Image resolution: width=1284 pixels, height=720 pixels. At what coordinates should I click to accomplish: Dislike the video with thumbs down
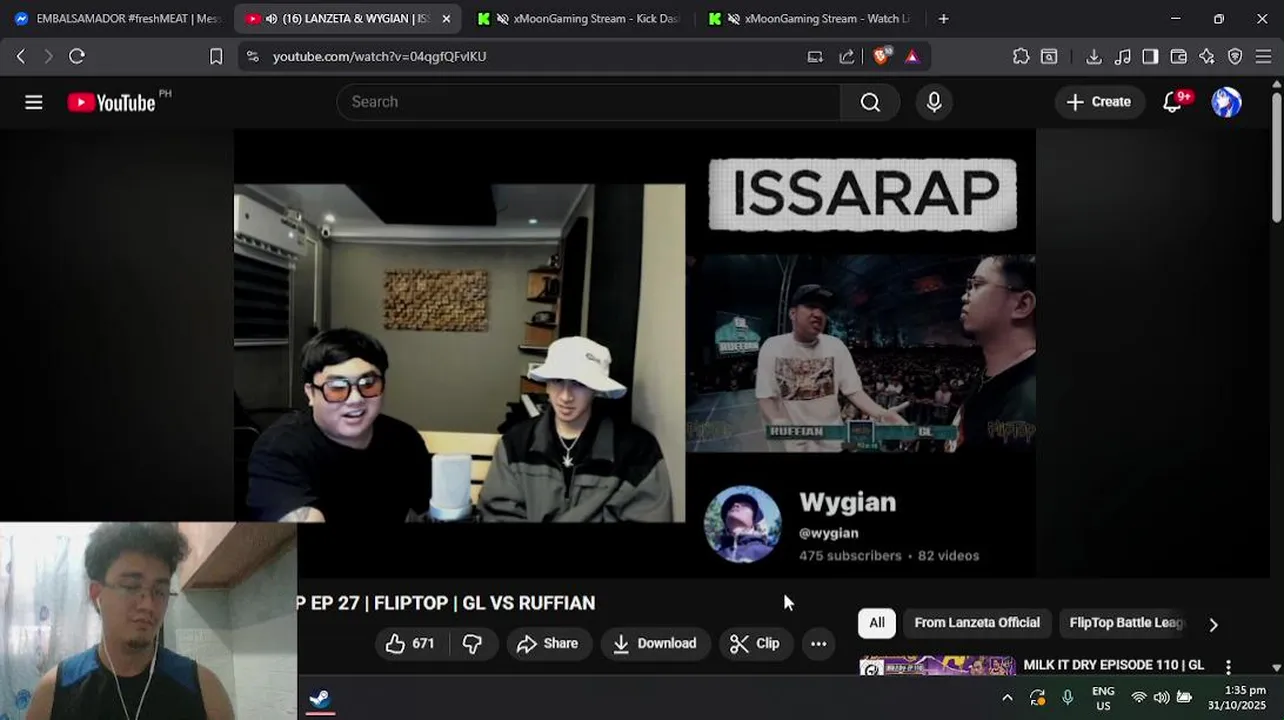(x=472, y=643)
